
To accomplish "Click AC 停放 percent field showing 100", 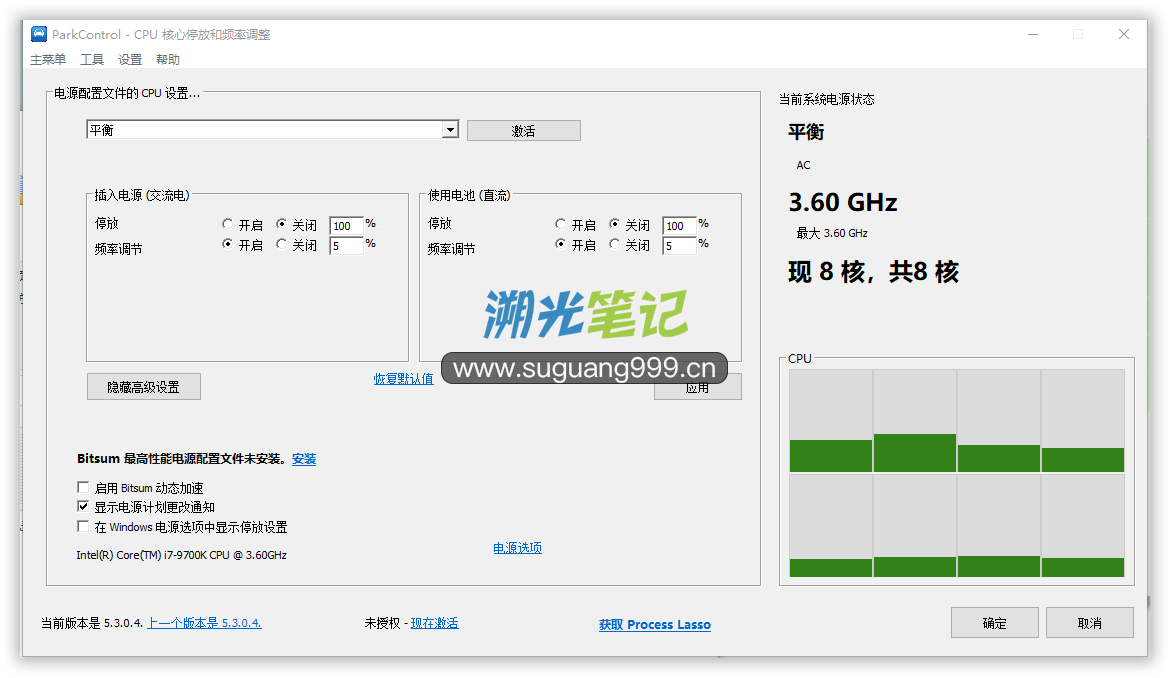I will 346,225.
